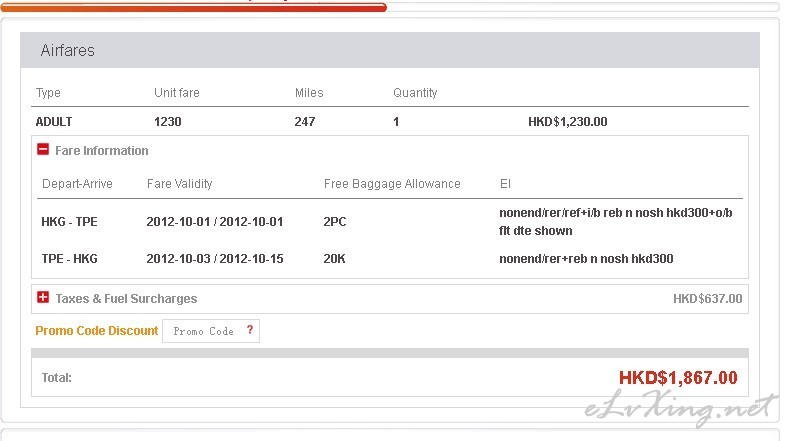789x441 pixels.
Task: Click the Total: label
Action: pyautogui.click(x=56, y=378)
